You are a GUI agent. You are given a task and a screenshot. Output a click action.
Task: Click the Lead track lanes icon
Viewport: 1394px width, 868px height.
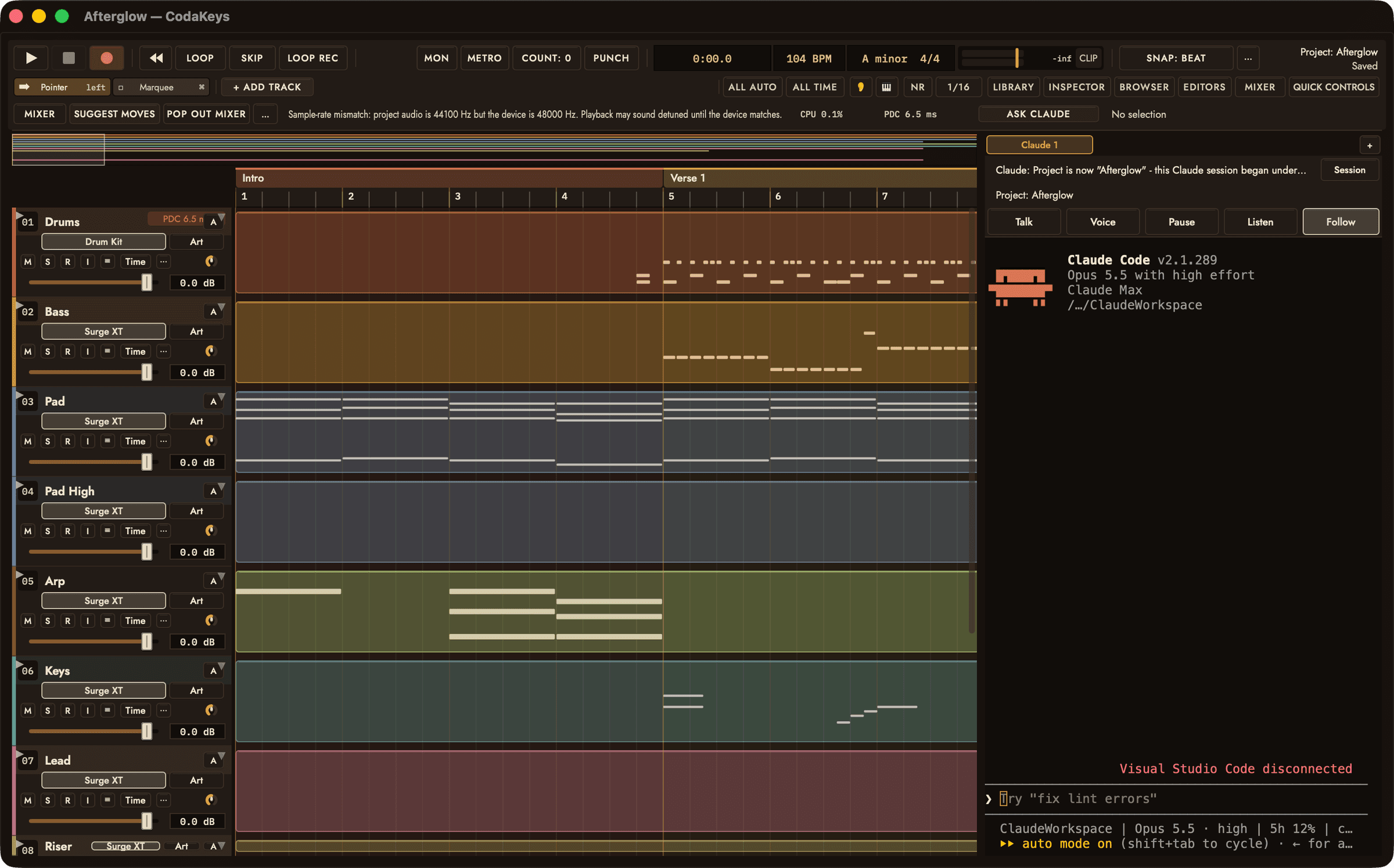(107, 800)
